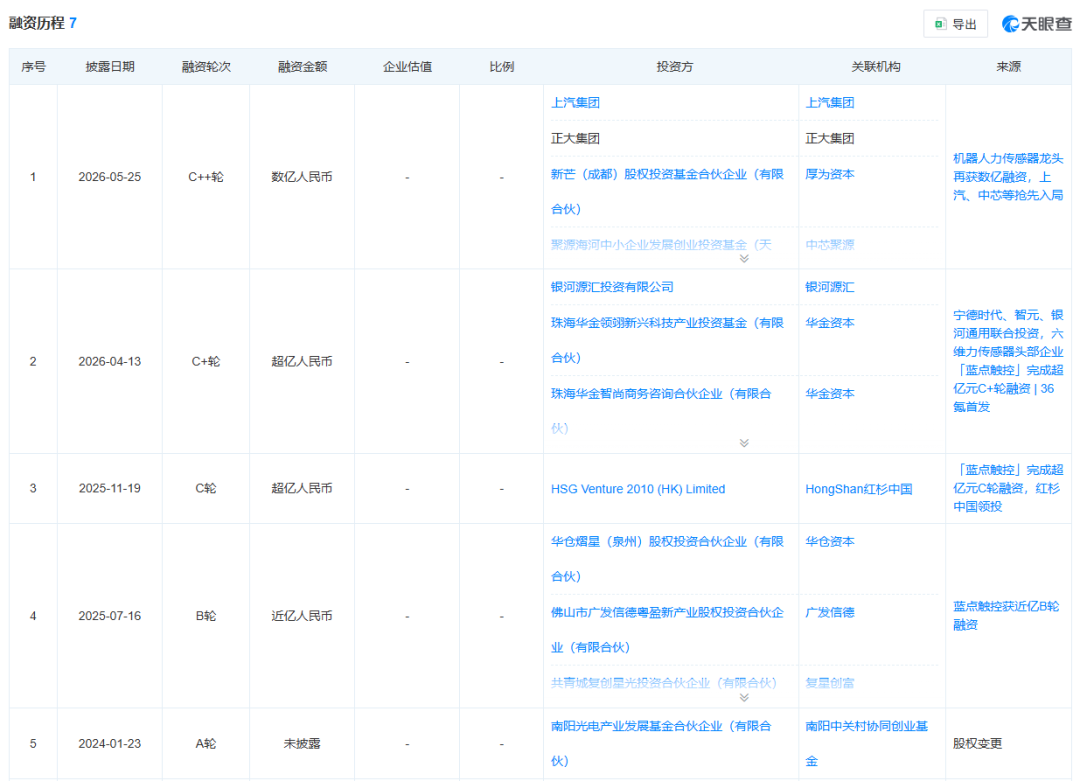Screen dimensions: 1080x781
Task: Click round cell C++轮
Action: [x=206, y=177]
